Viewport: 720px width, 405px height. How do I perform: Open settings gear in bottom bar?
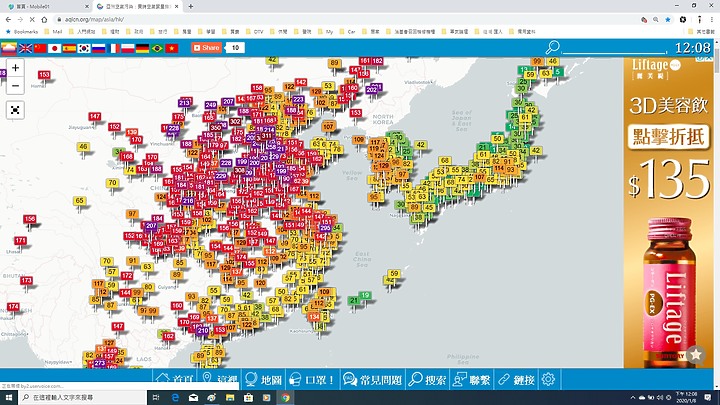548,379
